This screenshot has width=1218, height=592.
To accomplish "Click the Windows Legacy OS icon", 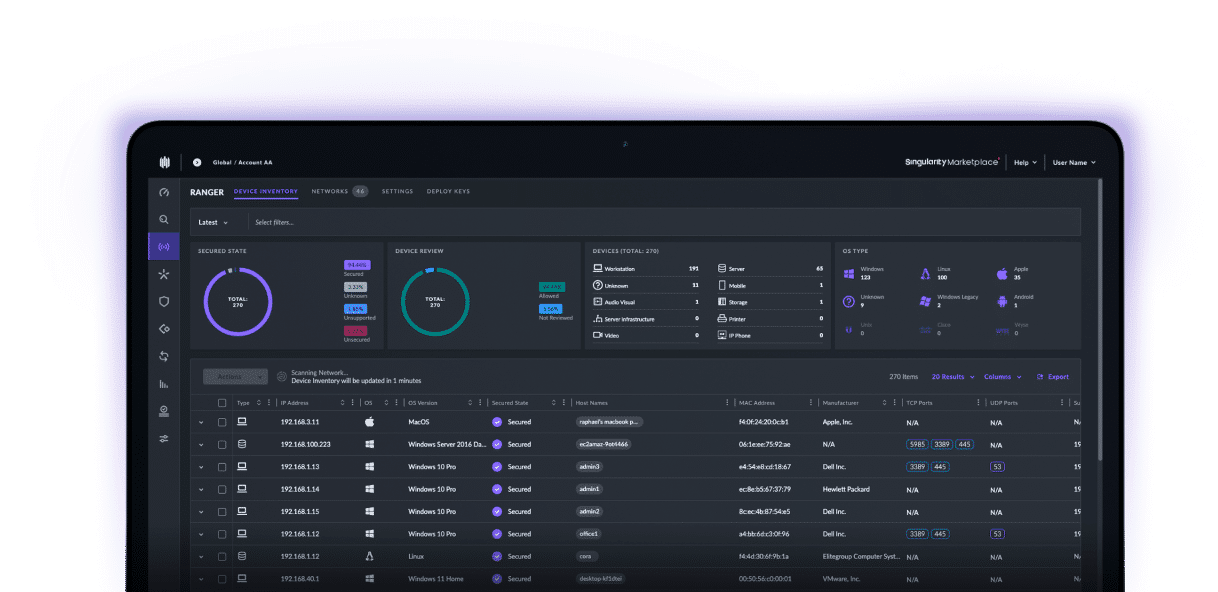I will pos(926,301).
